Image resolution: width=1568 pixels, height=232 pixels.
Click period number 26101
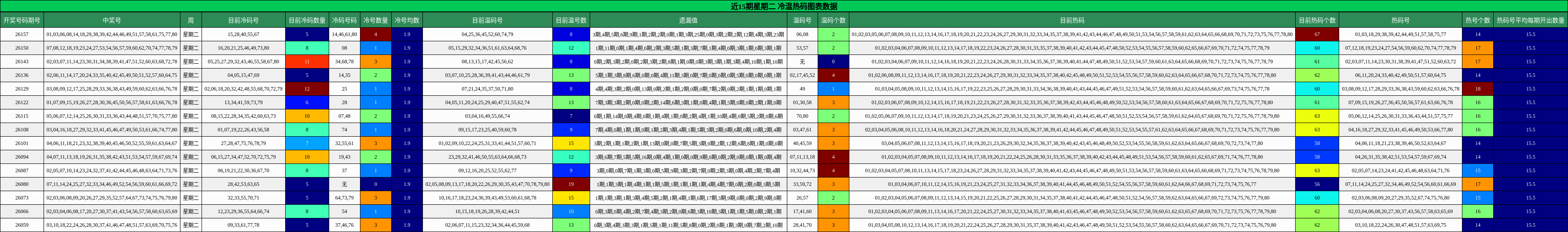pyautogui.click(x=22, y=143)
